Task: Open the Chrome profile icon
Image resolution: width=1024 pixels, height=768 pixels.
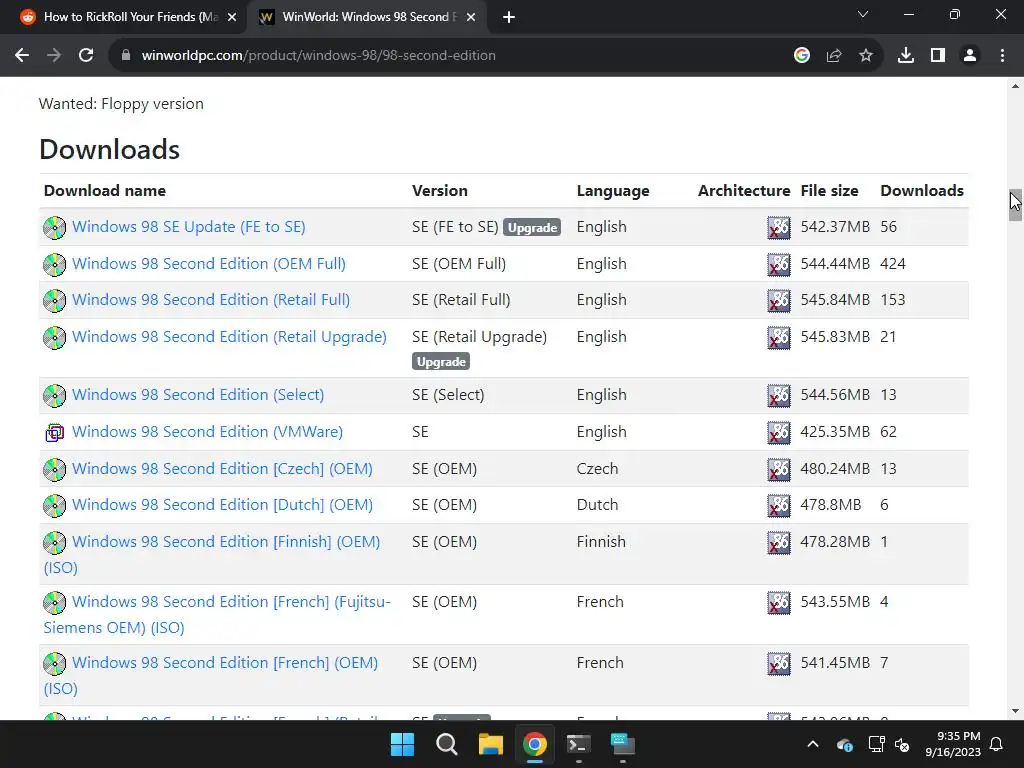Action: [x=970, y=56]
